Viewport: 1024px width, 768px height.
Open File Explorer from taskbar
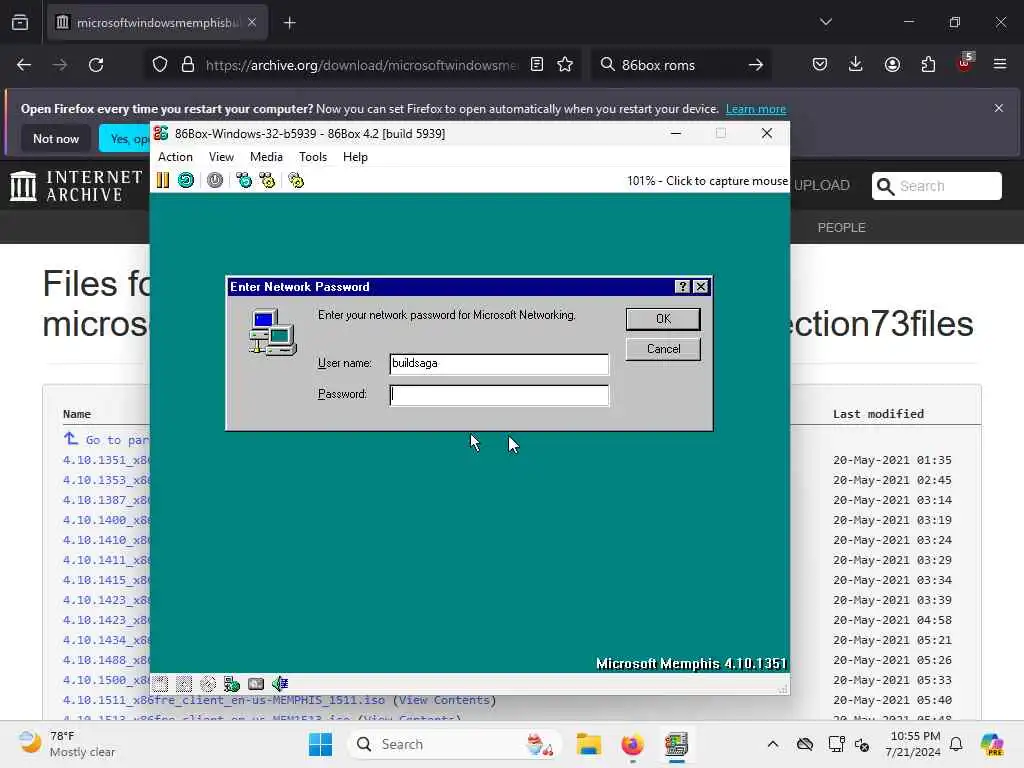pos(588,744)
